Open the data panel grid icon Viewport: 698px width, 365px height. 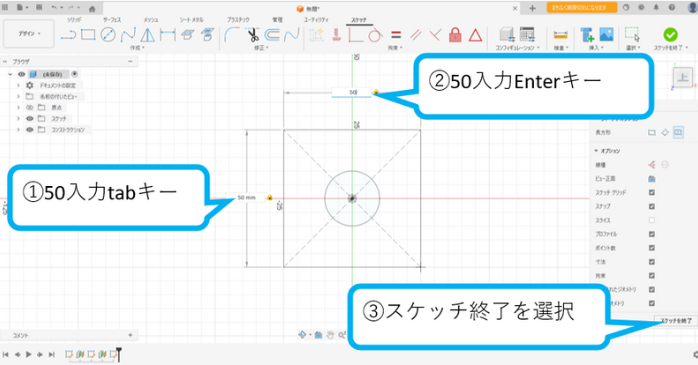[5, 8]
